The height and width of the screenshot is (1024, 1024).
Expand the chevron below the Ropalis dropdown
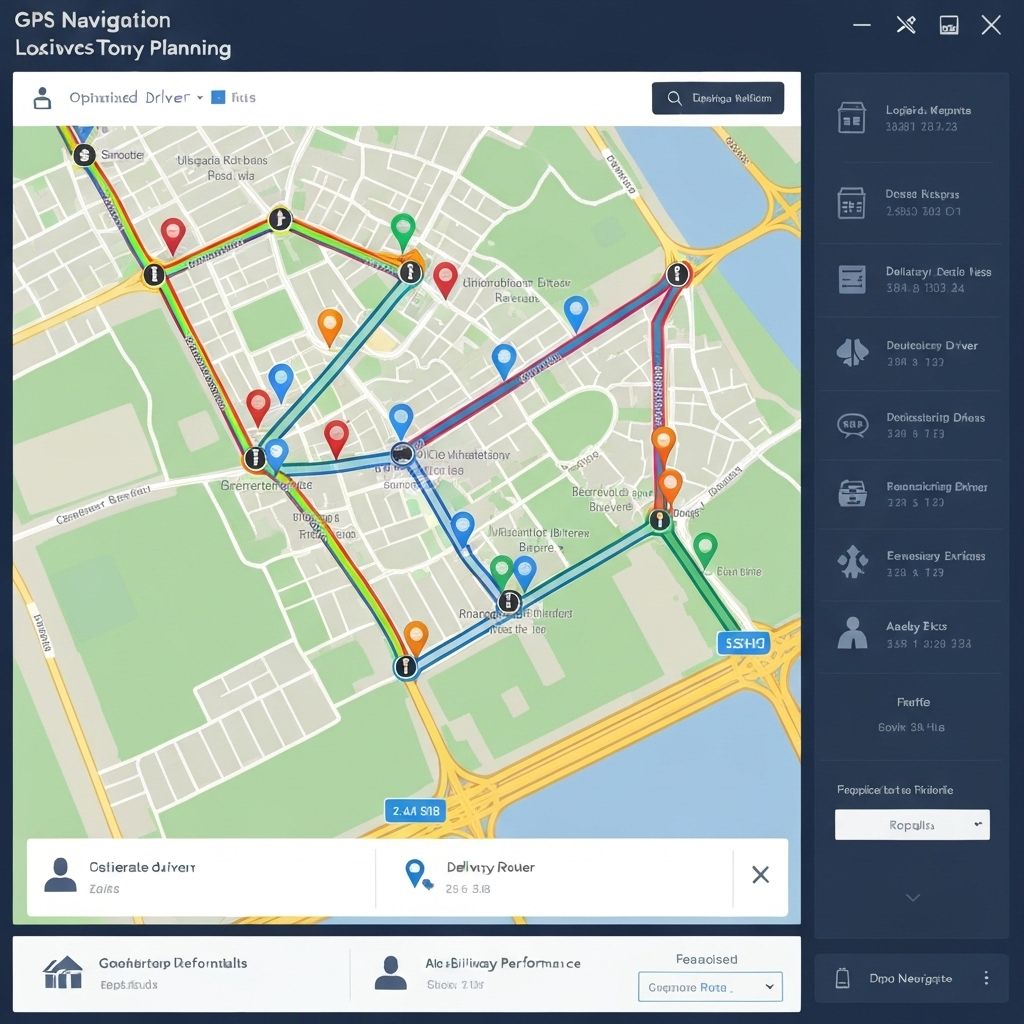click(x=912, y=898)
